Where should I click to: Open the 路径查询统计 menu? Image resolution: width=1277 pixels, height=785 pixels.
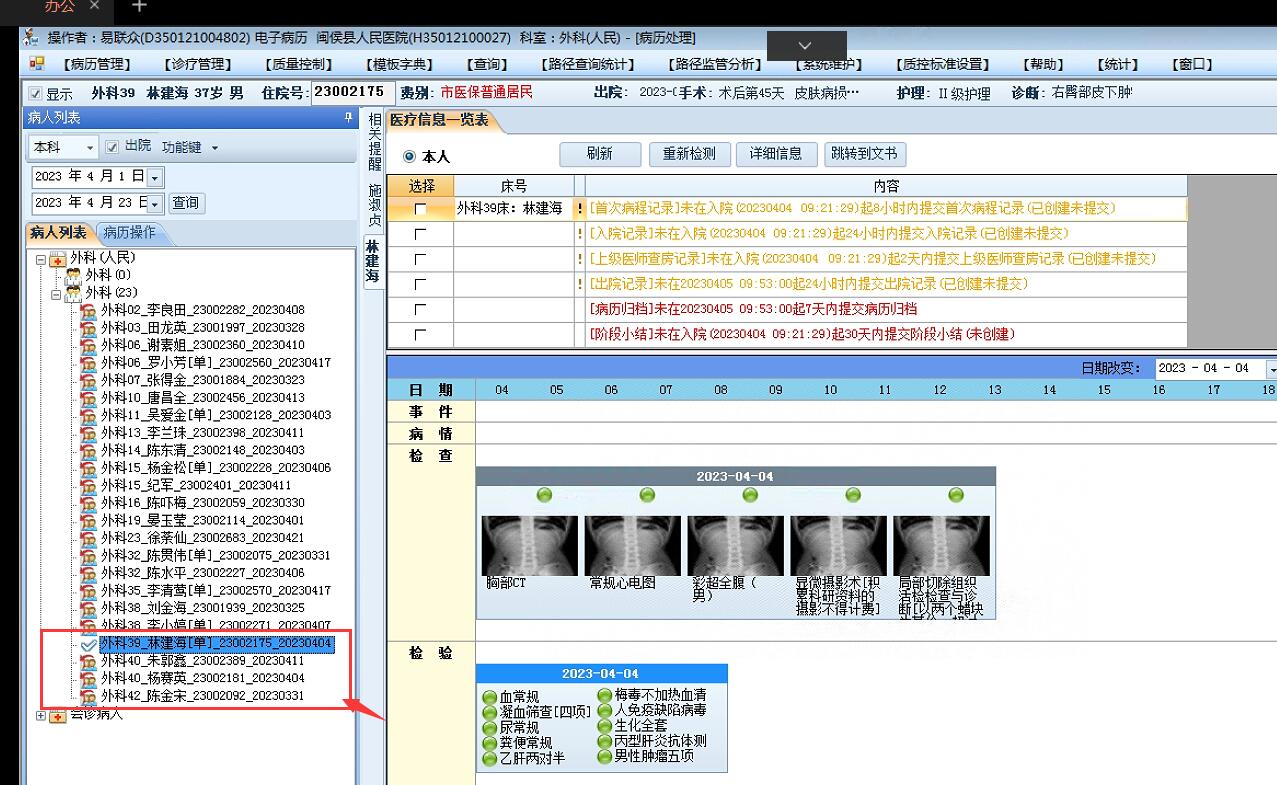pos(588,64)
